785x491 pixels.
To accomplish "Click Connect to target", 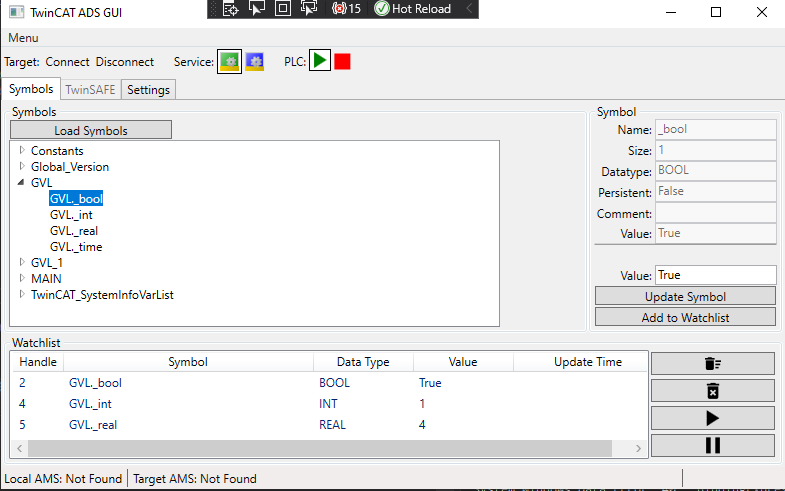I will pyautogui.click(x=67, y=62).
